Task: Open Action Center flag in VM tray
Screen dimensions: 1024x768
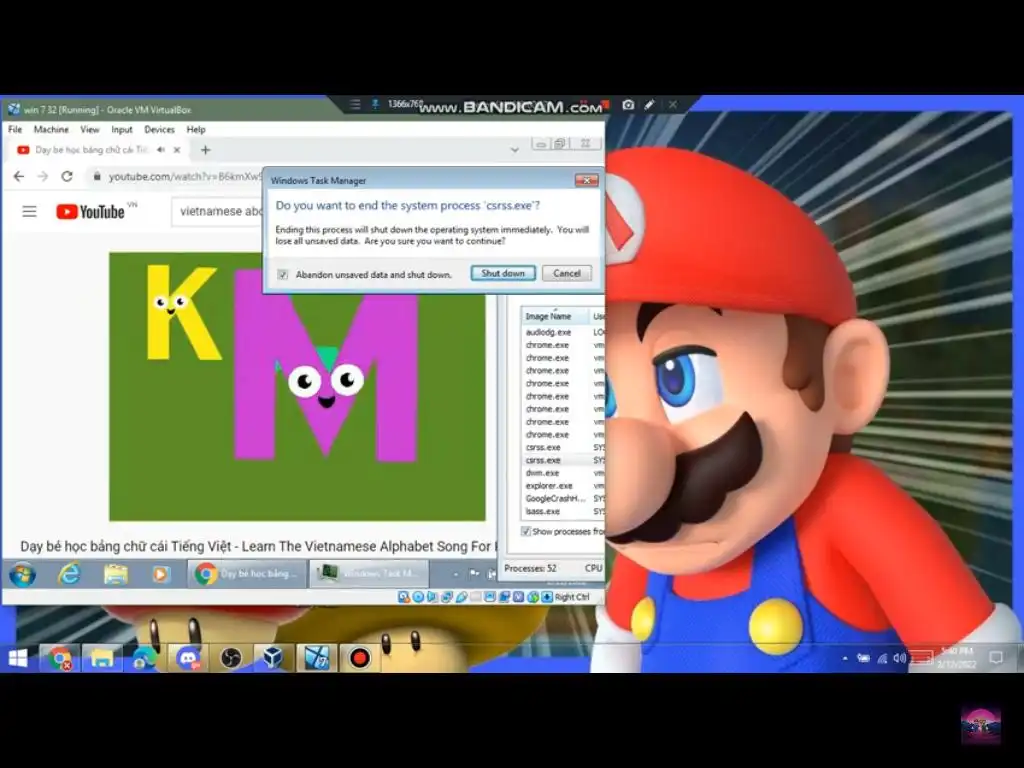Action: point(474,573)
